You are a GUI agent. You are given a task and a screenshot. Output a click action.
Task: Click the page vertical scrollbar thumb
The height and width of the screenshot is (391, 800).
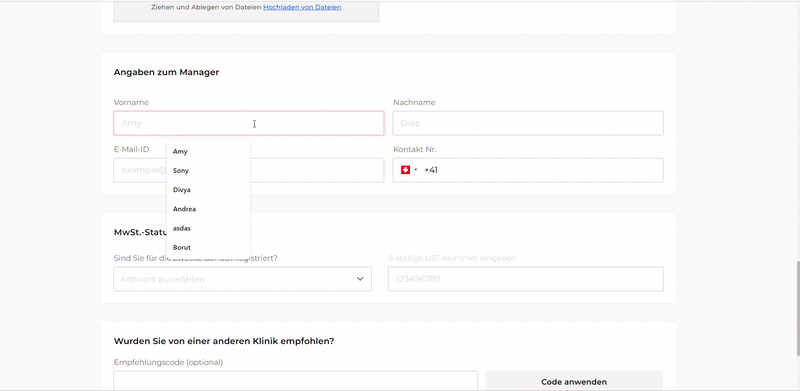797,308
